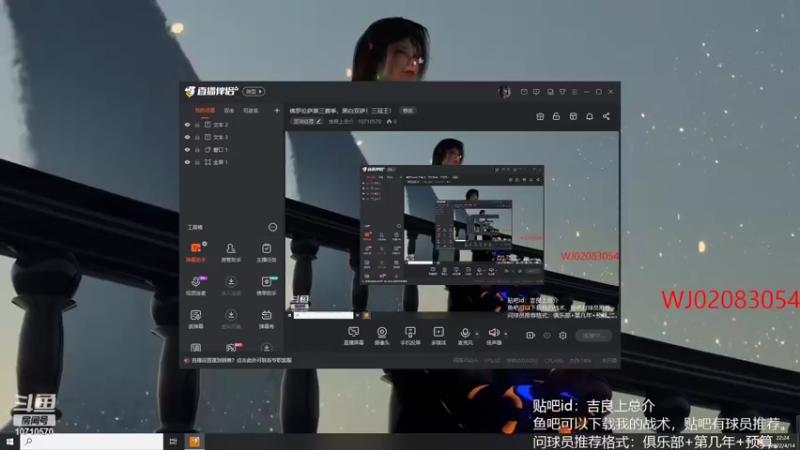Click the orange app icon on taskbar

[194, 442]
